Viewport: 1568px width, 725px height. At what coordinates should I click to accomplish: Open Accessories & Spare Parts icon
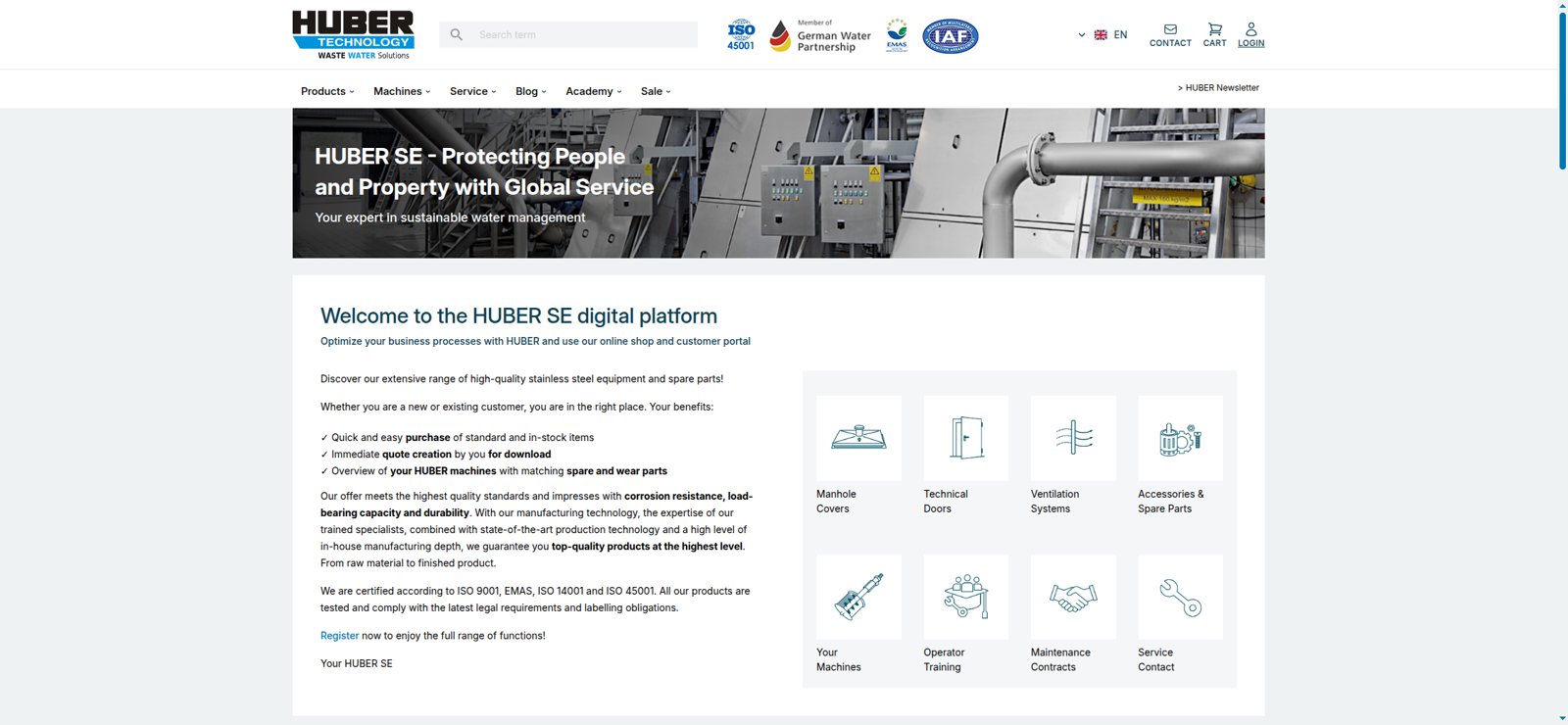point(1180,438)
